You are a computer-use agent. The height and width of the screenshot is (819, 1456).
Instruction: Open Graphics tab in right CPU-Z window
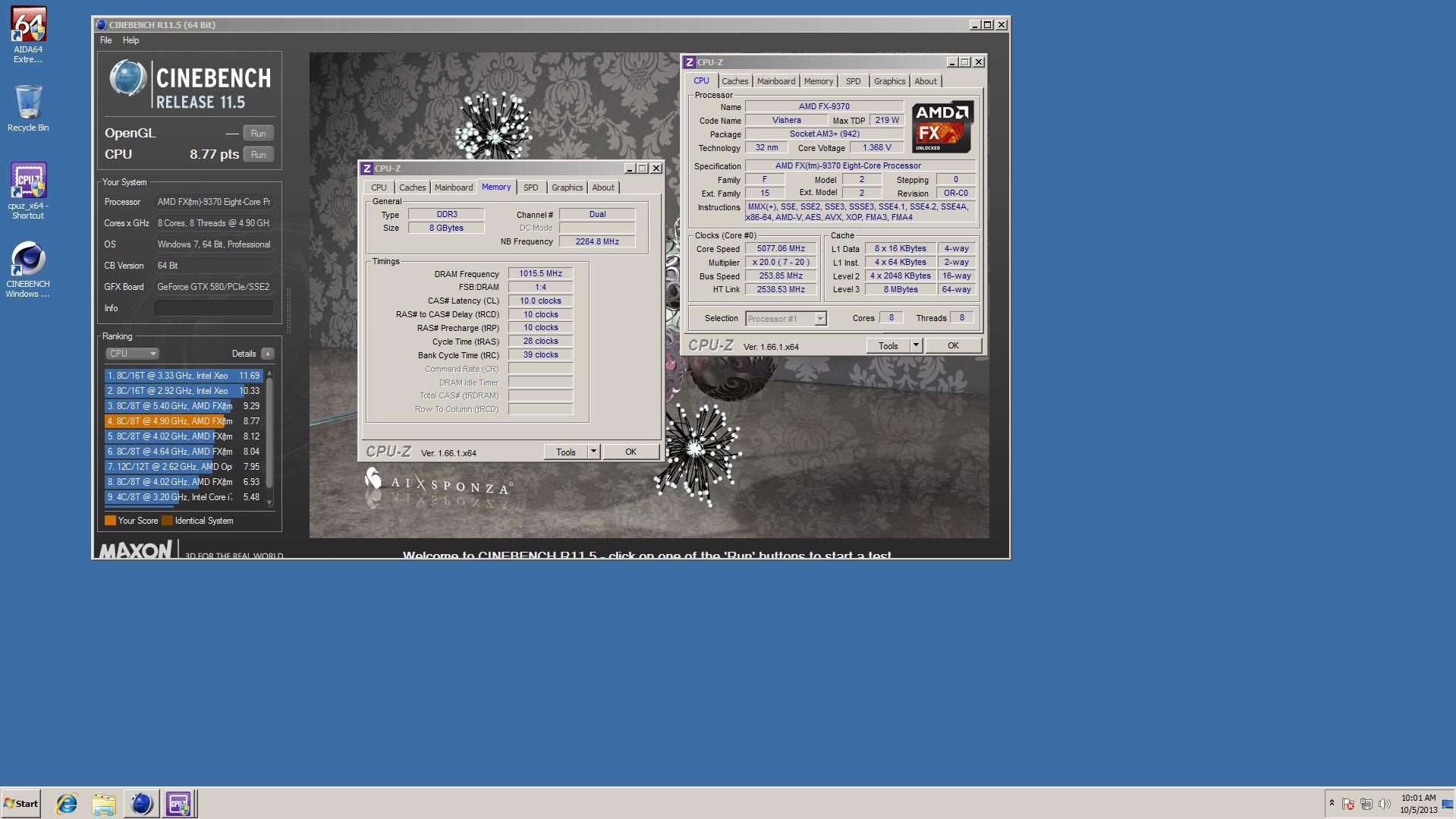click(x=889, y=81)
